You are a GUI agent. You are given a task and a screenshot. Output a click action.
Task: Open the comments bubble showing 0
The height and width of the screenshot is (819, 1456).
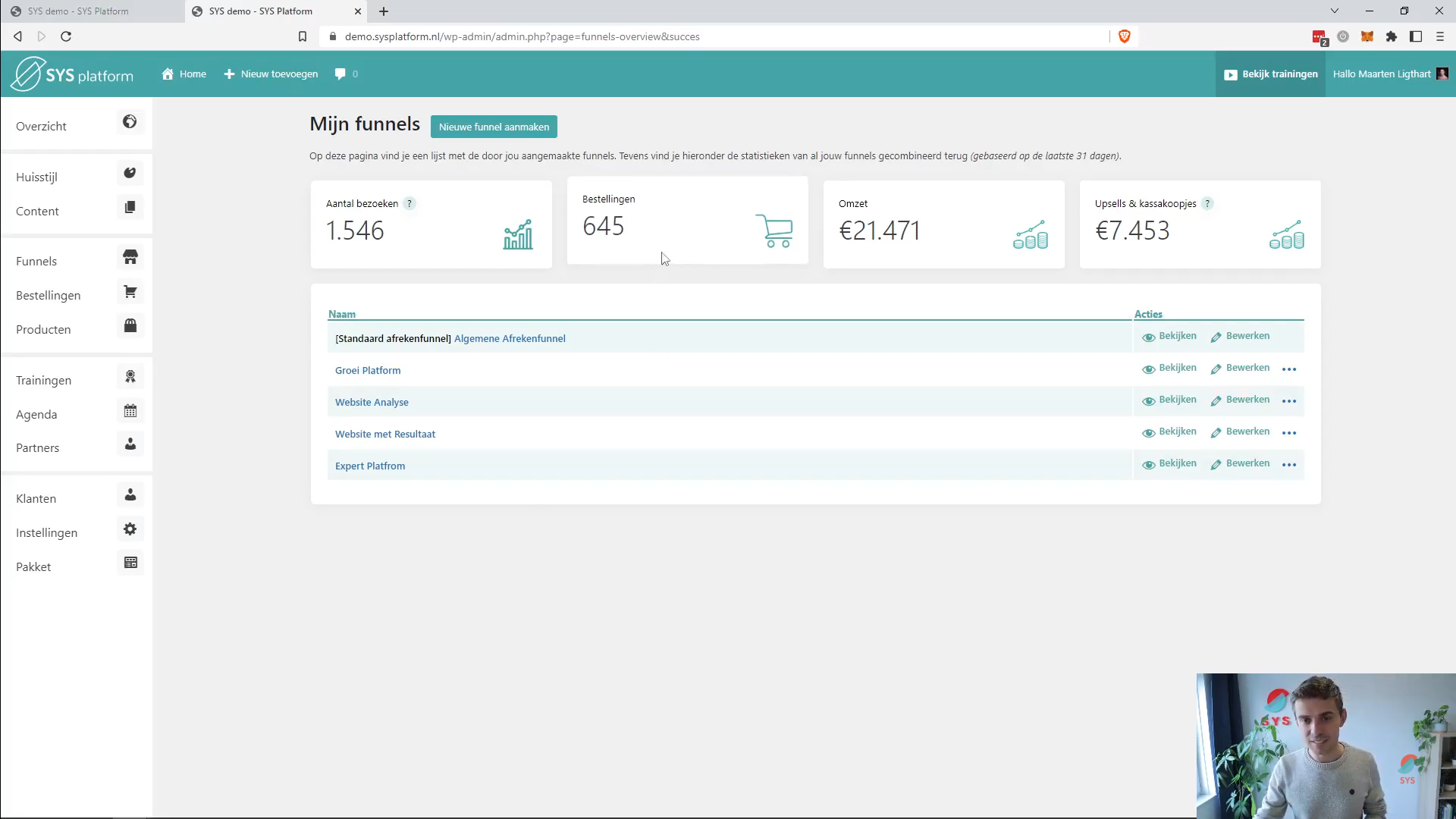pos(346,74)
